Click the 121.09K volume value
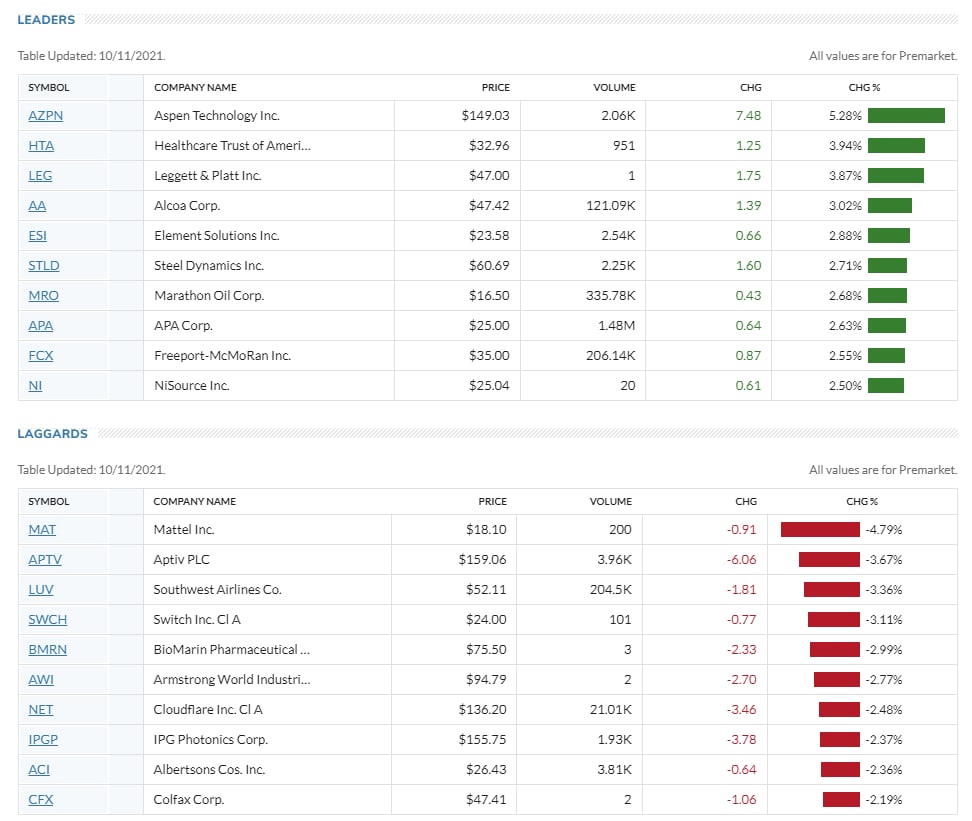The width and height of the screenshot is (972, 821). pos(611,205)
